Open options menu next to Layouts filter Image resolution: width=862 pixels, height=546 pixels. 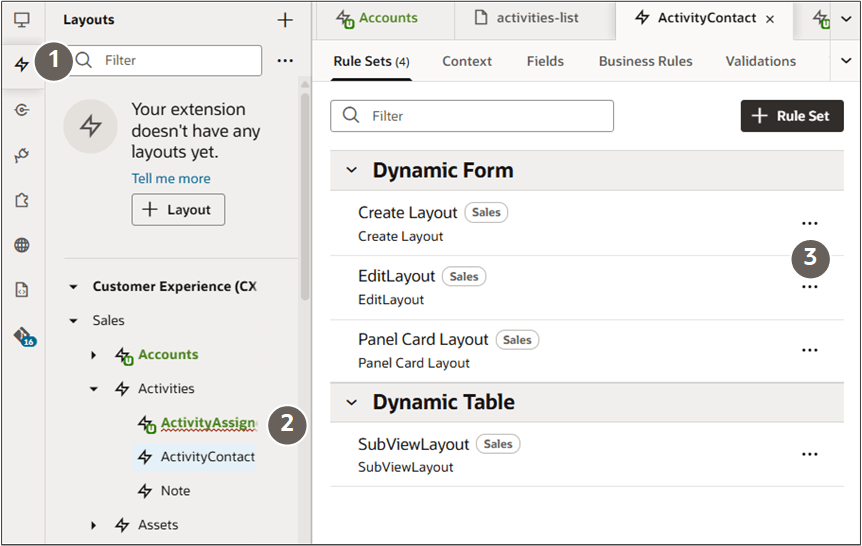(285, 61)
